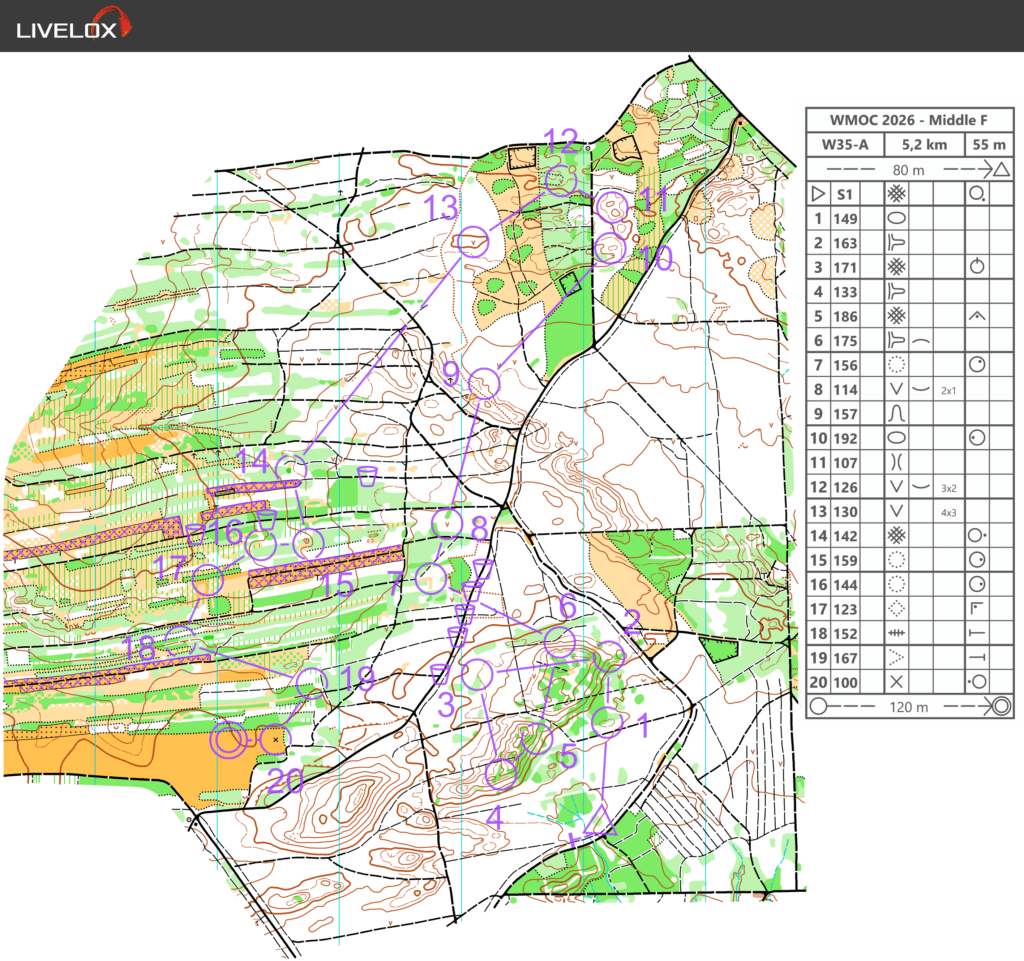The width and height of the screenshot is (1024, 961).
Task: Click the '80 m' start distance text
Action: tap(908, 170)
